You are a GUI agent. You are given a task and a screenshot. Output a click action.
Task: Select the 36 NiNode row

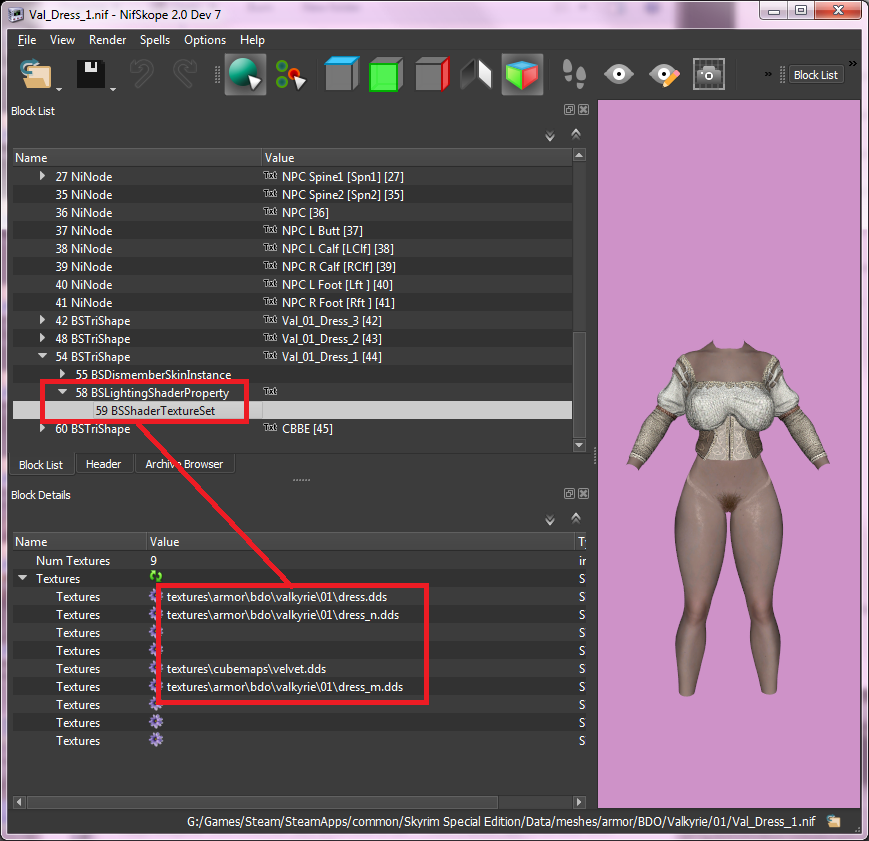292,212
